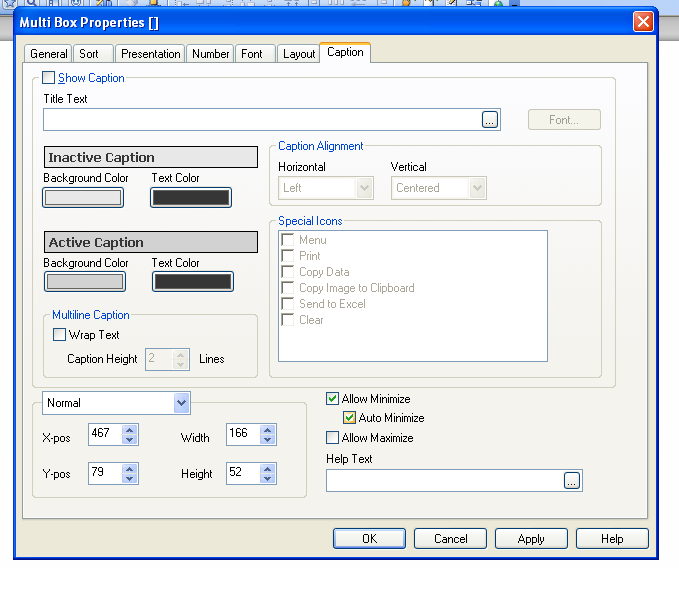Viewport: 679px width, 601px height.
Task: Pick Inactive Caption background color swatch
Action: click(x=83, y=197)
